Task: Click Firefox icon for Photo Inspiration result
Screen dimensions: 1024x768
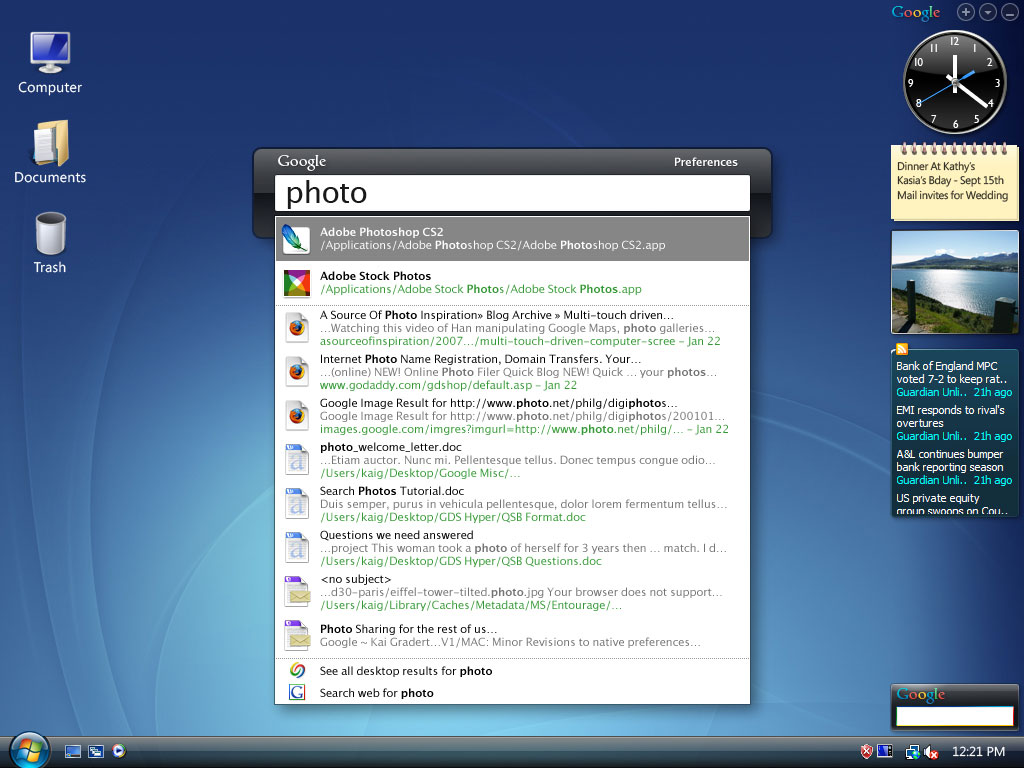Action: click(296, 328)
